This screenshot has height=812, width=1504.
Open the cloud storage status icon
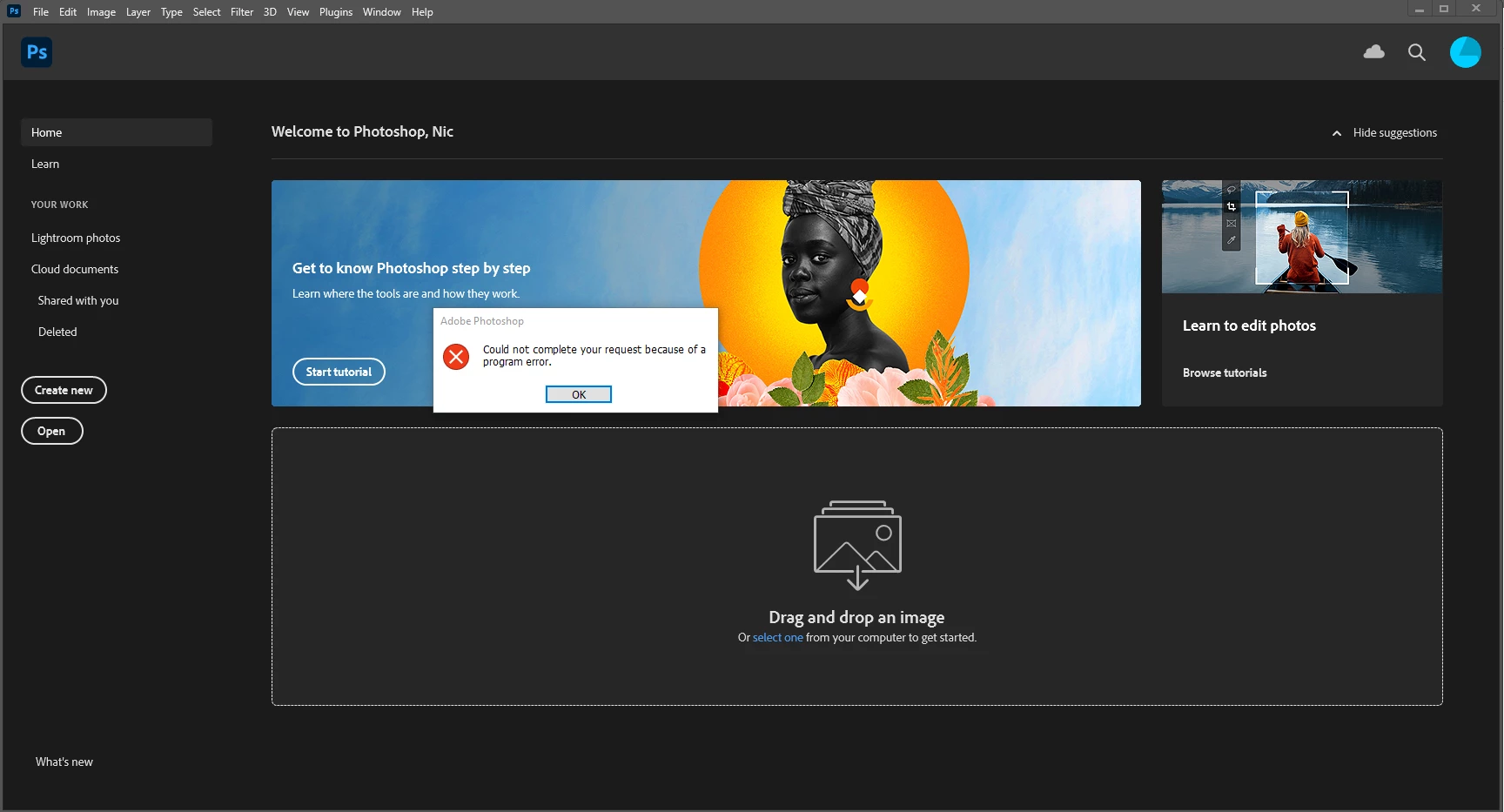point(1373,52)
